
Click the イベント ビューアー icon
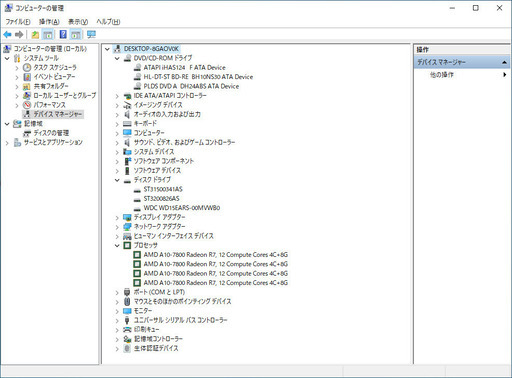27,77
